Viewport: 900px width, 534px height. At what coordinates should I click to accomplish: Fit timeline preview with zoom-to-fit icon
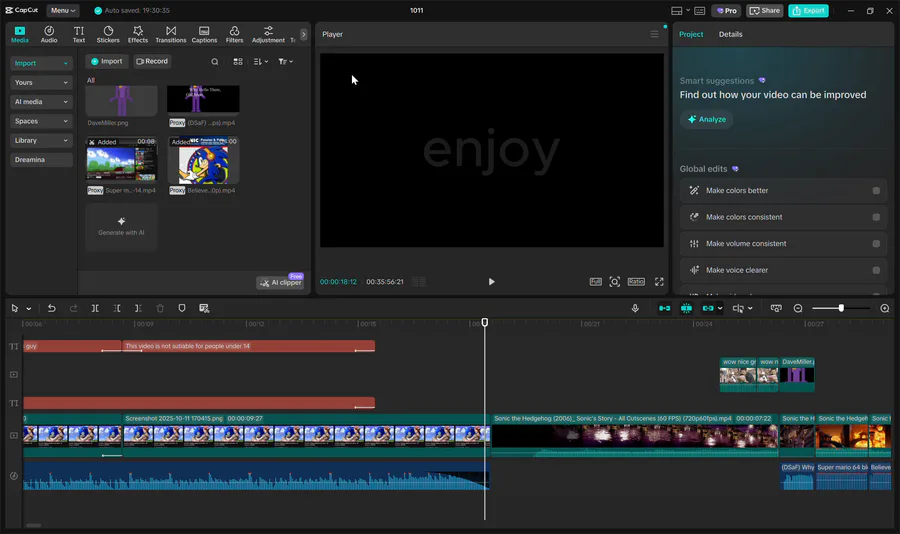tap(776, 308)
